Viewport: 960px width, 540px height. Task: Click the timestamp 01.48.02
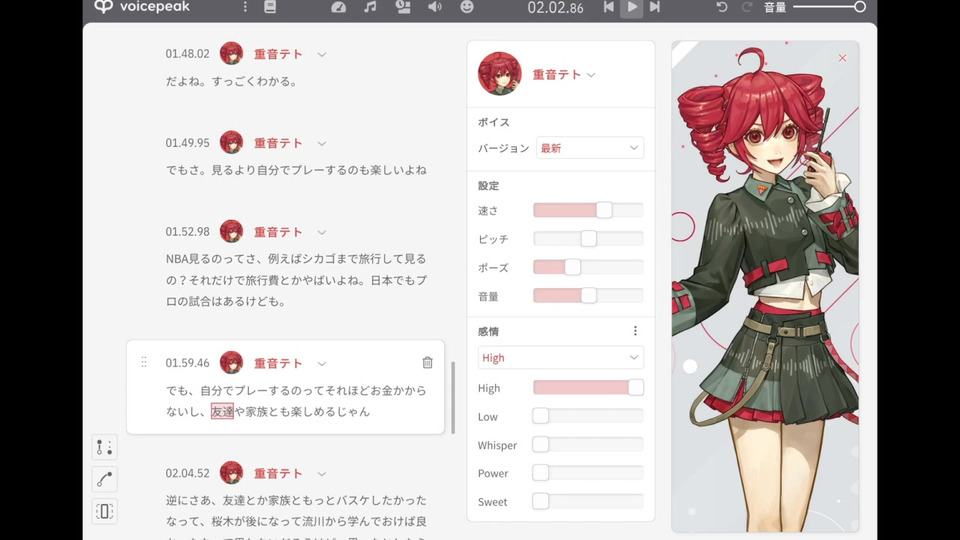pos(187,54)
